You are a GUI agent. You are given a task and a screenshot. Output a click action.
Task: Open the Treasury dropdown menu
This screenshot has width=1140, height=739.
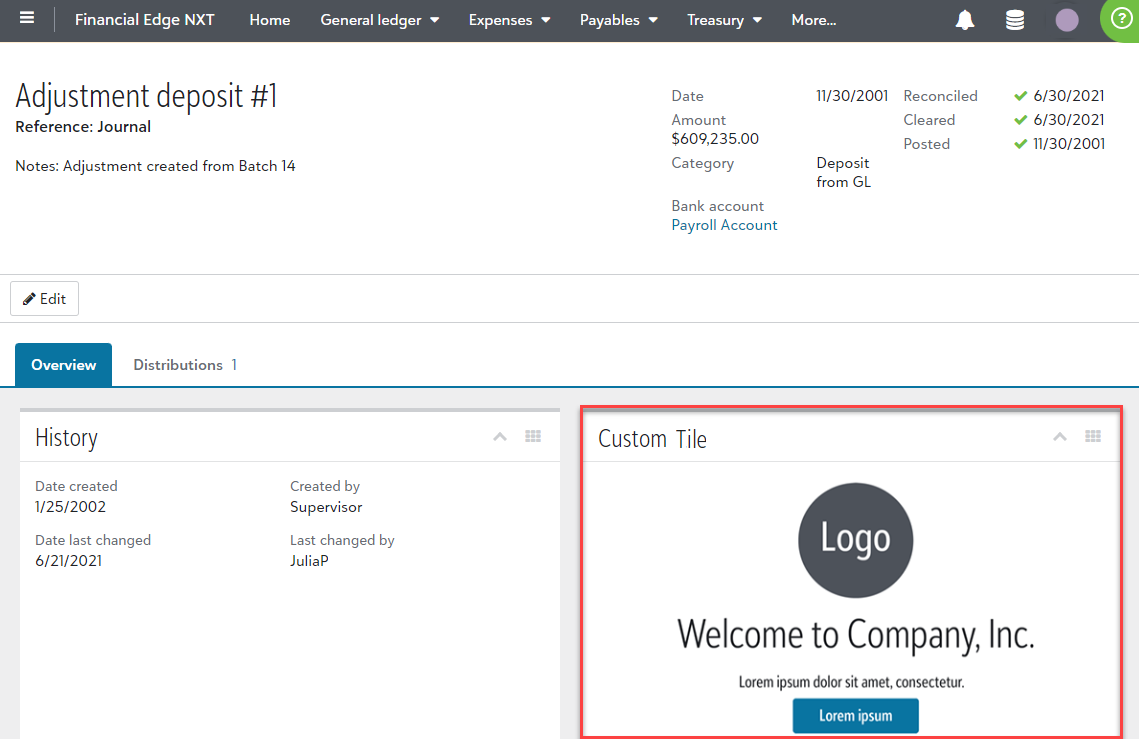[724, 20]
